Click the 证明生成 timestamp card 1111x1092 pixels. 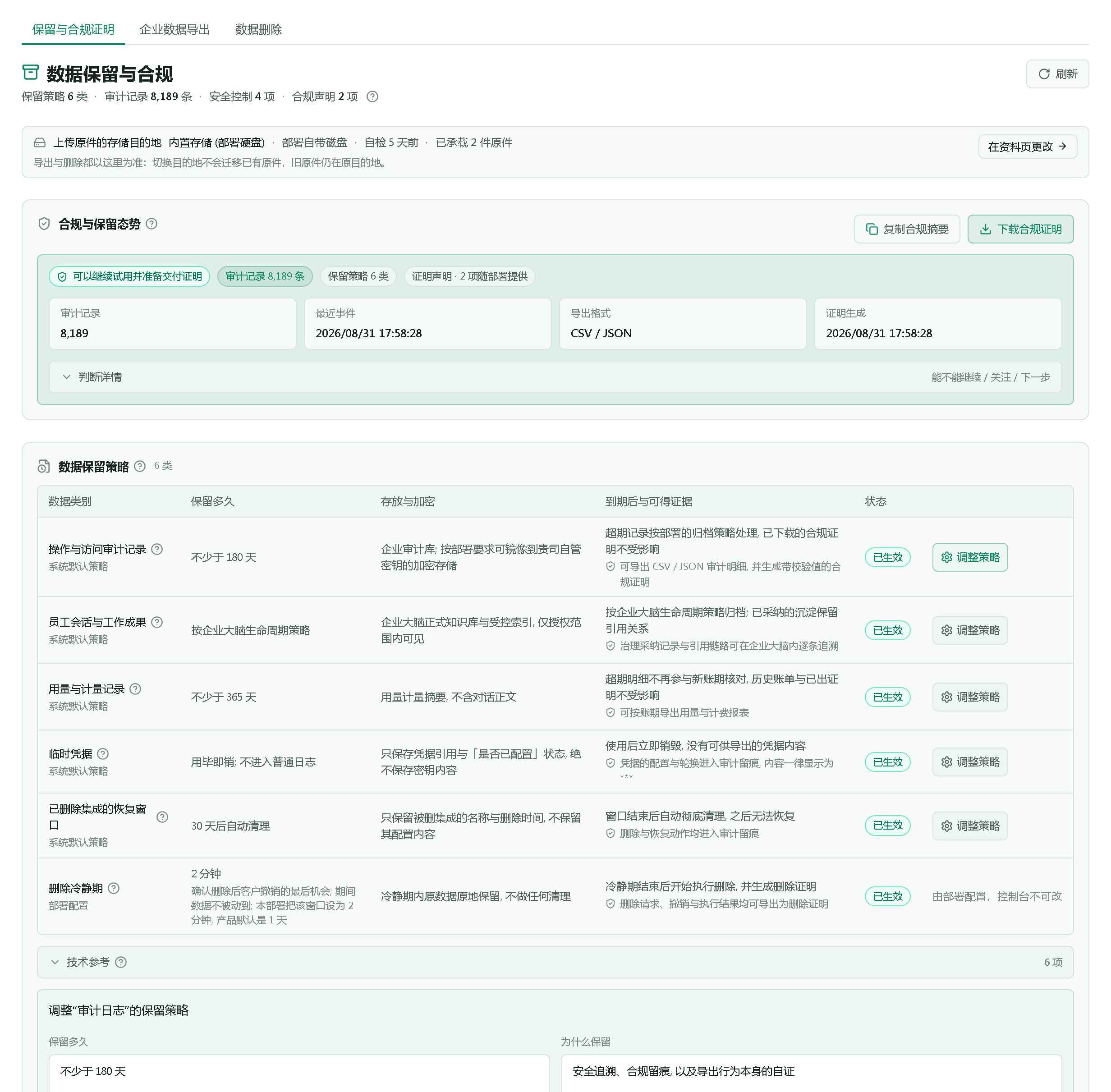tap(938, 323)
